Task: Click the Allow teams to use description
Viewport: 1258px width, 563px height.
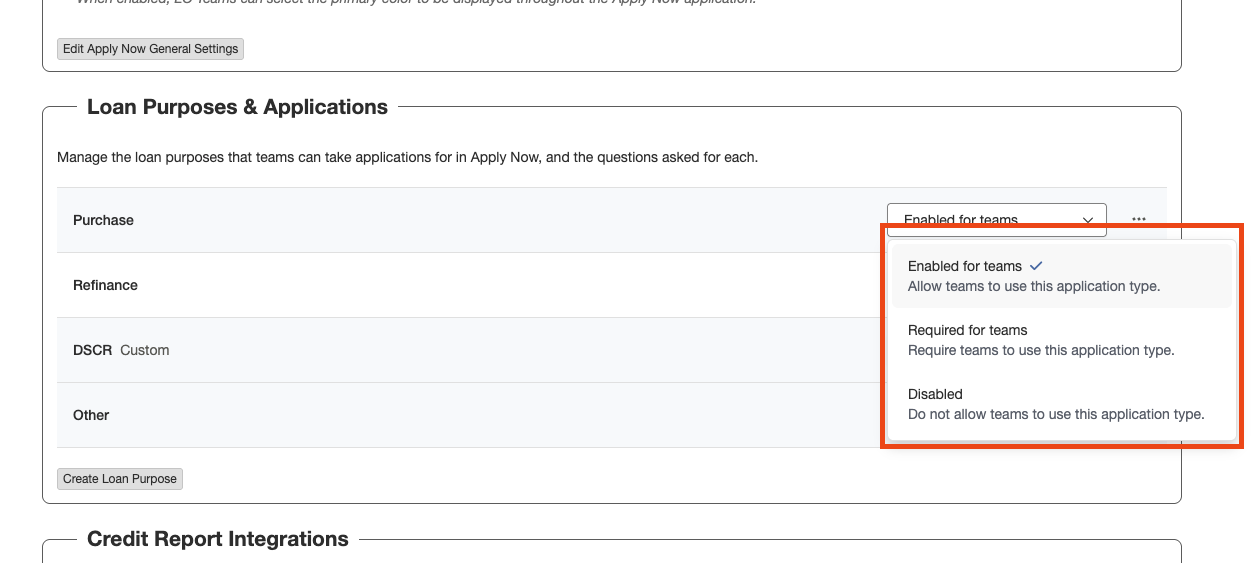Action: point(1033,286)
